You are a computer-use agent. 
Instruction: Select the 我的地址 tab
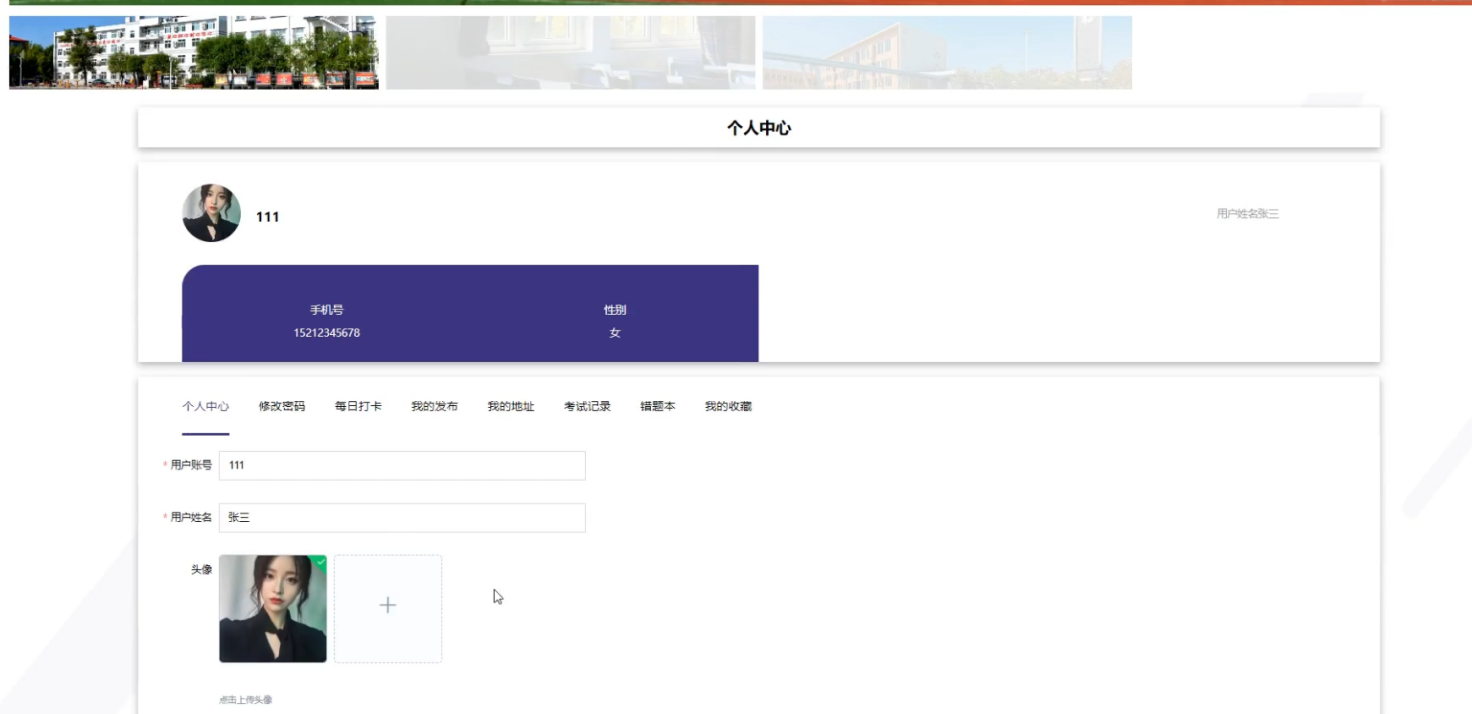[511, 407]
